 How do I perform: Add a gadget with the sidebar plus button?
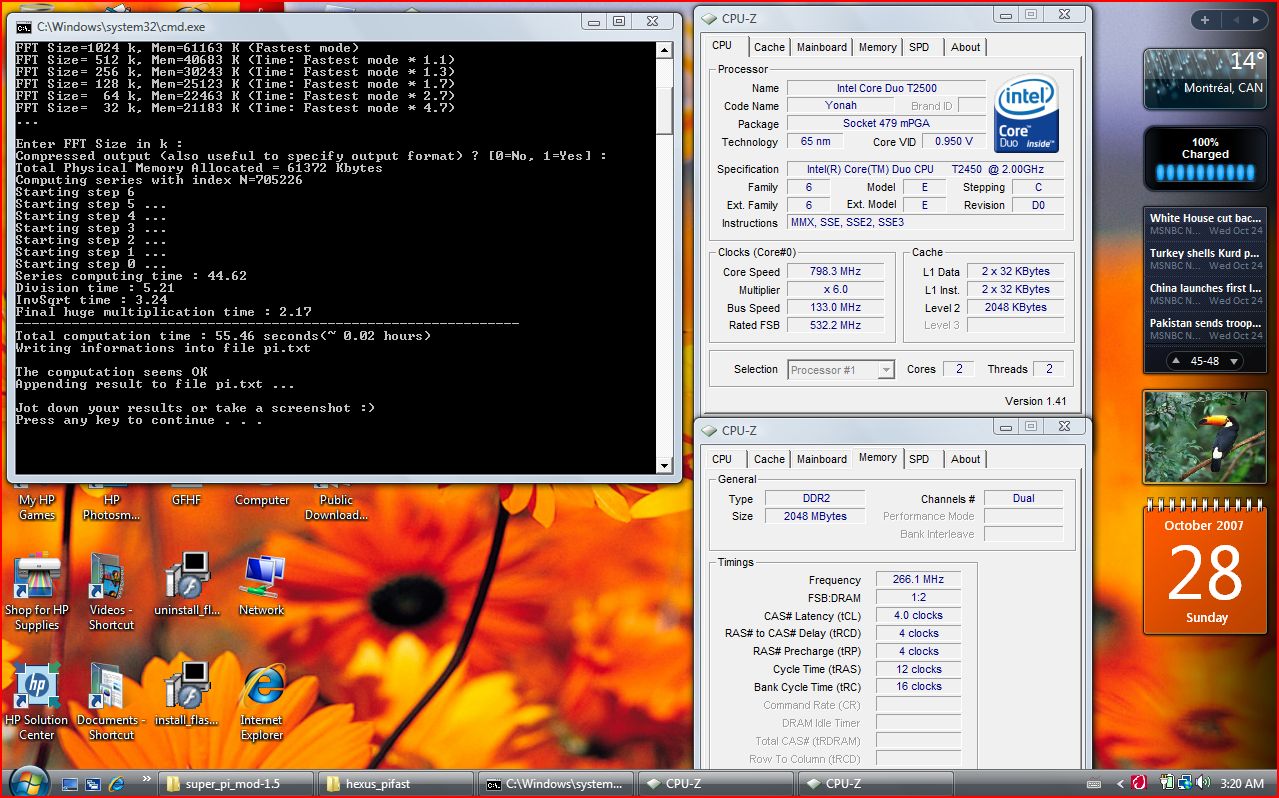(x=1205, y=19)
